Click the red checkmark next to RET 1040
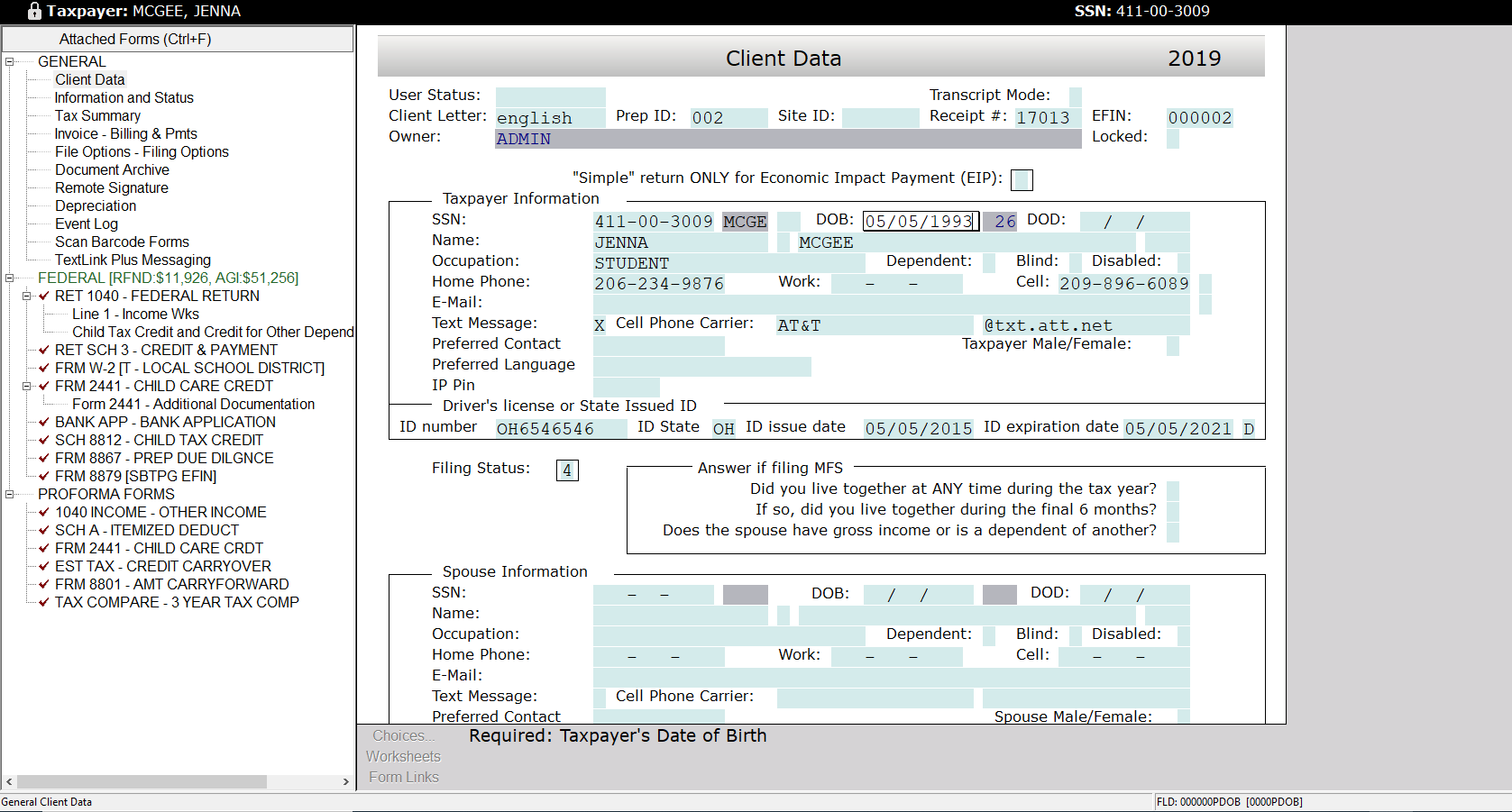1512x812 pixels. tap(44, 296)
